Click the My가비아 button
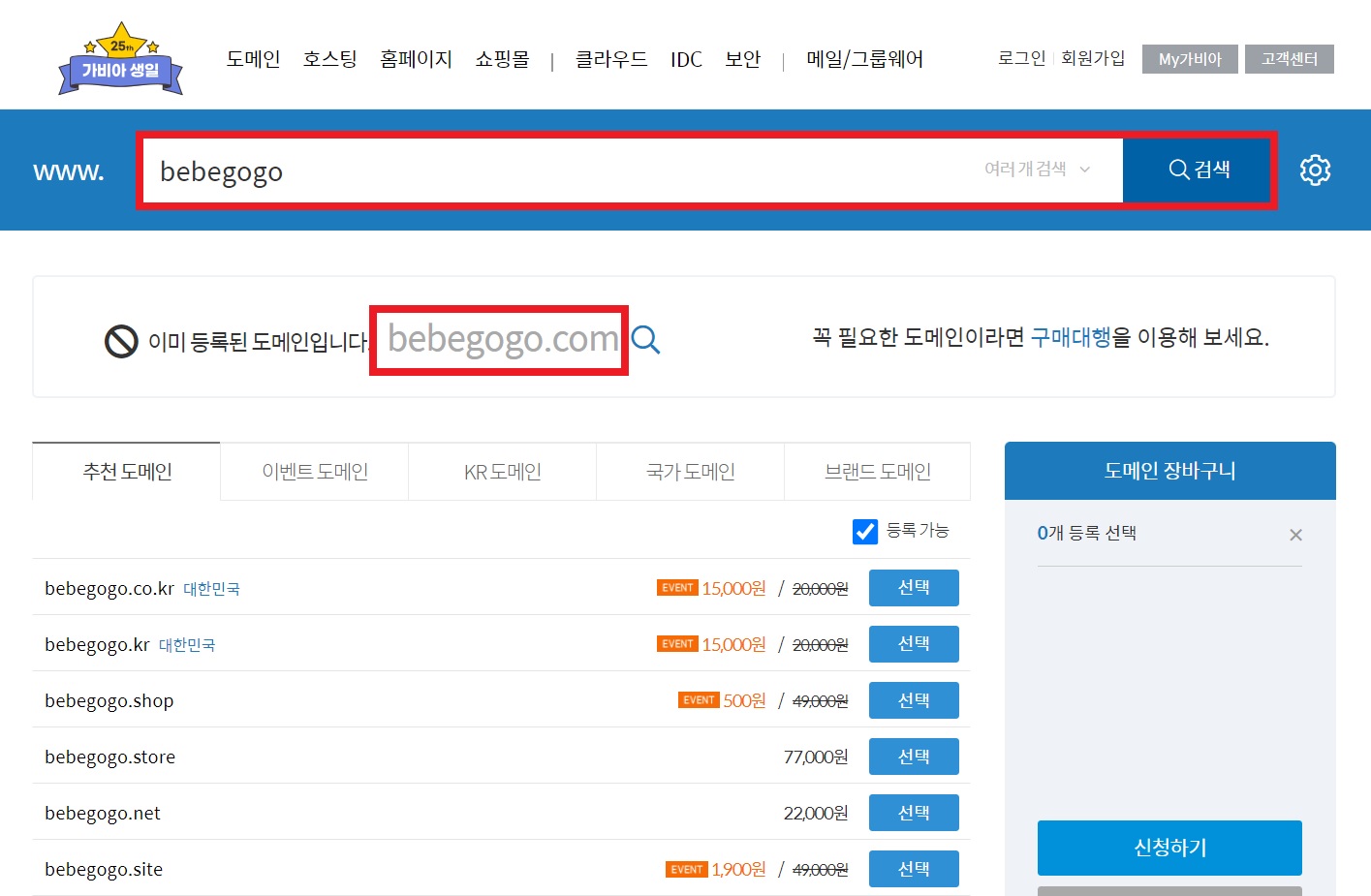The height and width of the screenshot is (896, 1371). [1189, 58]
